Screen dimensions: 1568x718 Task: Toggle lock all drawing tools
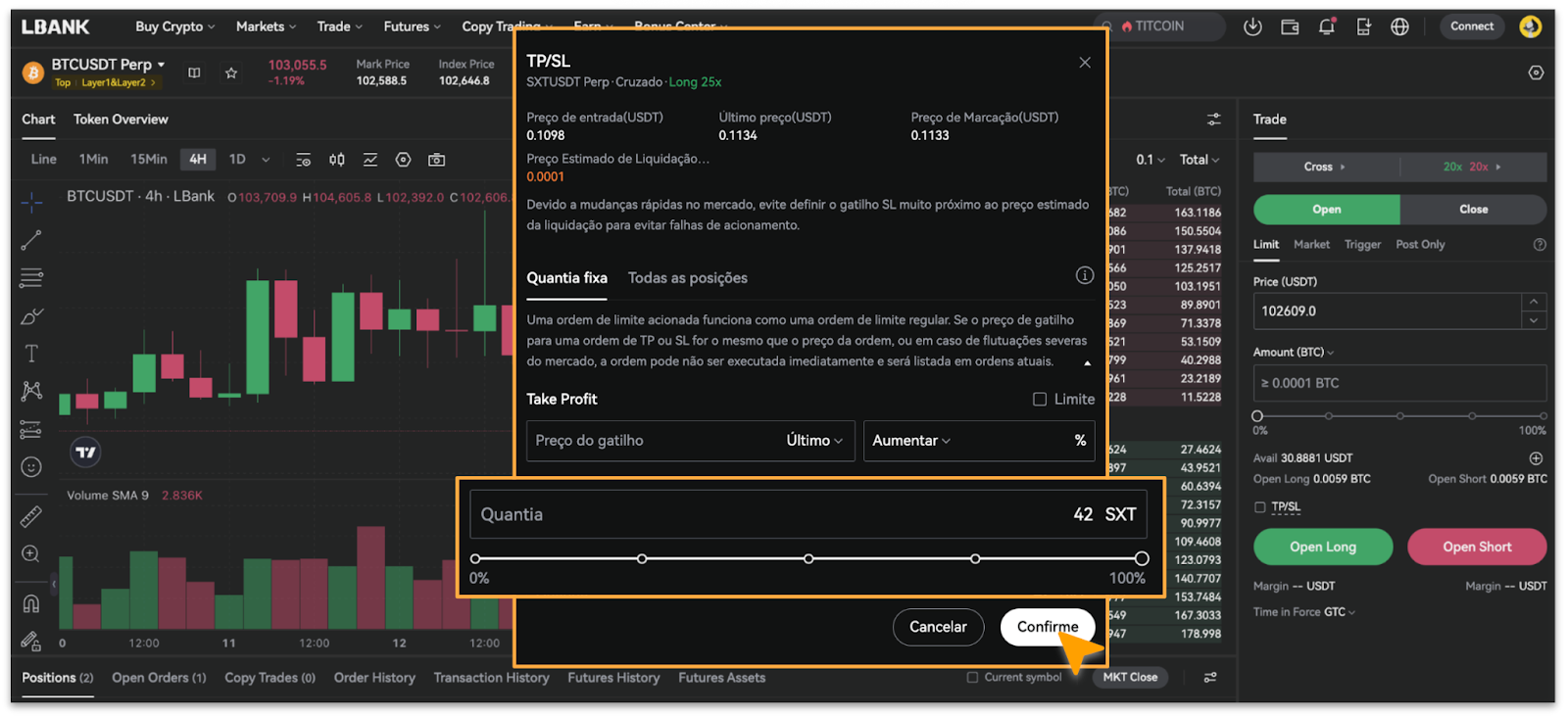31,642
